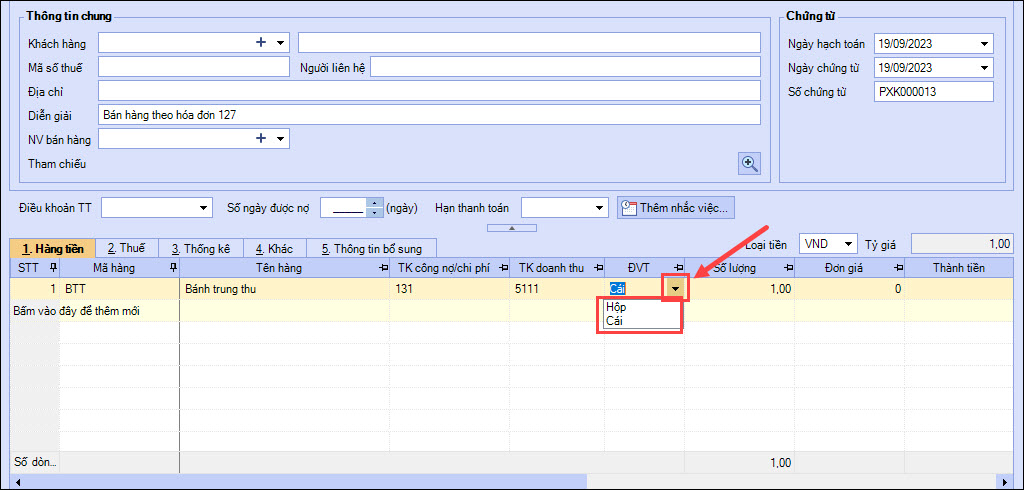
Task: Click the pin icon in STT column header
Action: coord(53,268)
